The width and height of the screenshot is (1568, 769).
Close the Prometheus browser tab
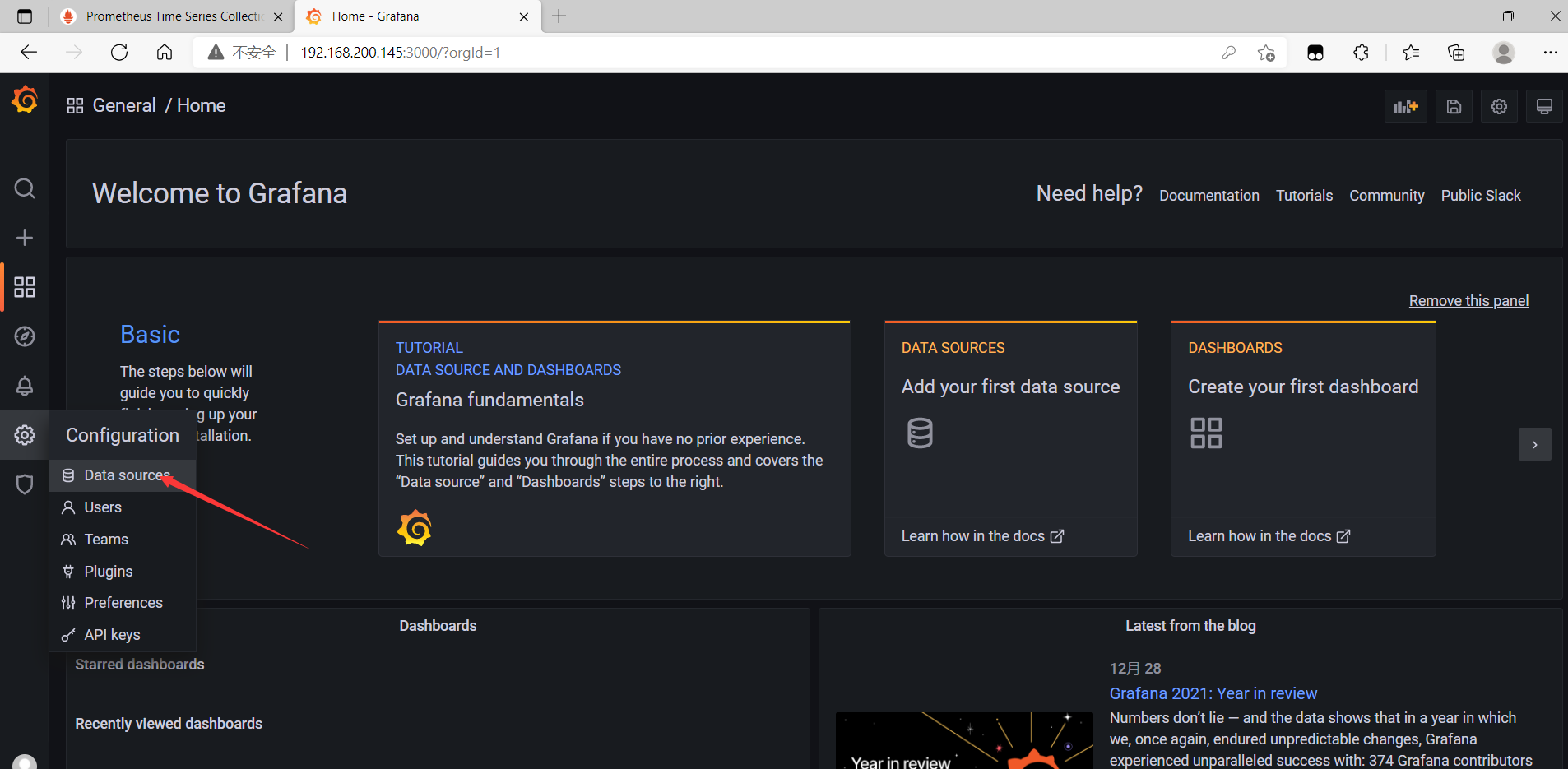pos(278,16)
